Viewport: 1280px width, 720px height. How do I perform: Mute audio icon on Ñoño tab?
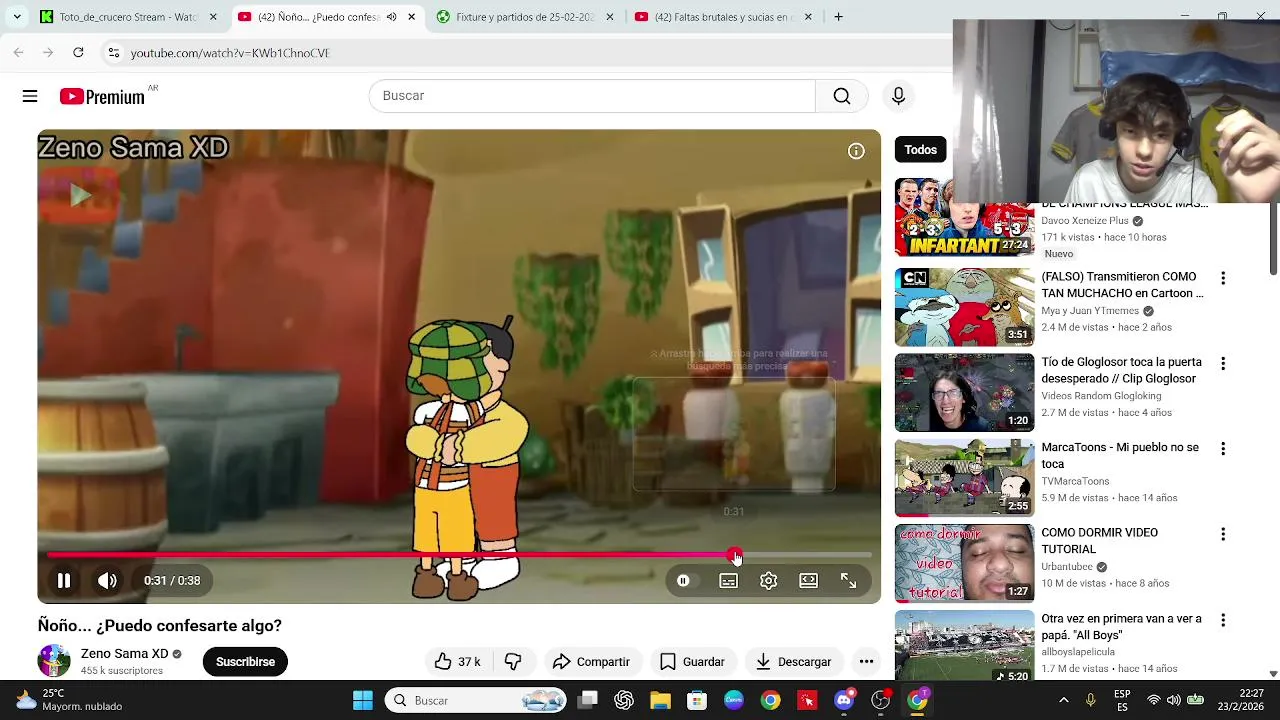click(391, 17)
